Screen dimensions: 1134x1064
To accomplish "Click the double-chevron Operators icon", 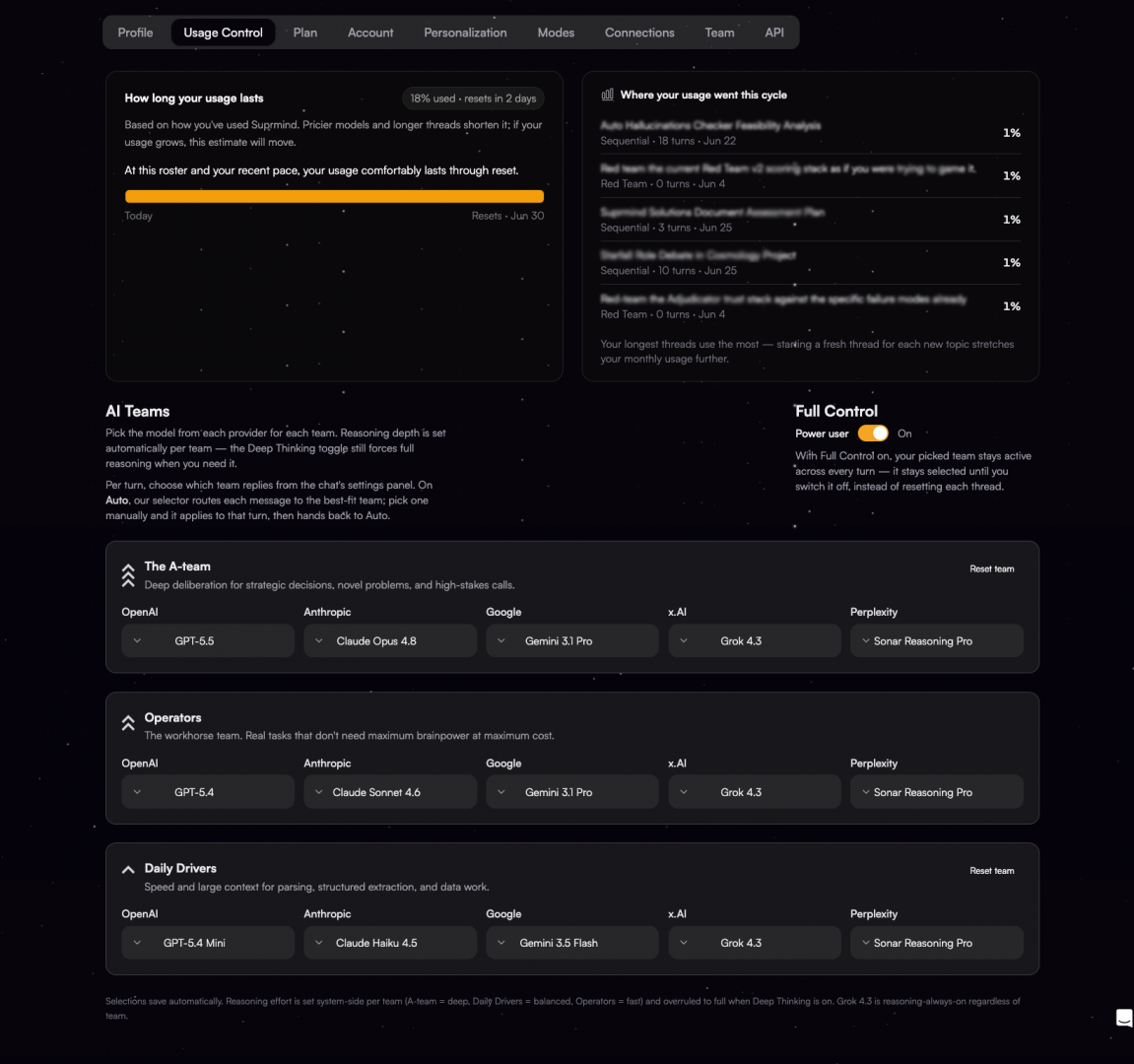I will [x=128, y=723].
